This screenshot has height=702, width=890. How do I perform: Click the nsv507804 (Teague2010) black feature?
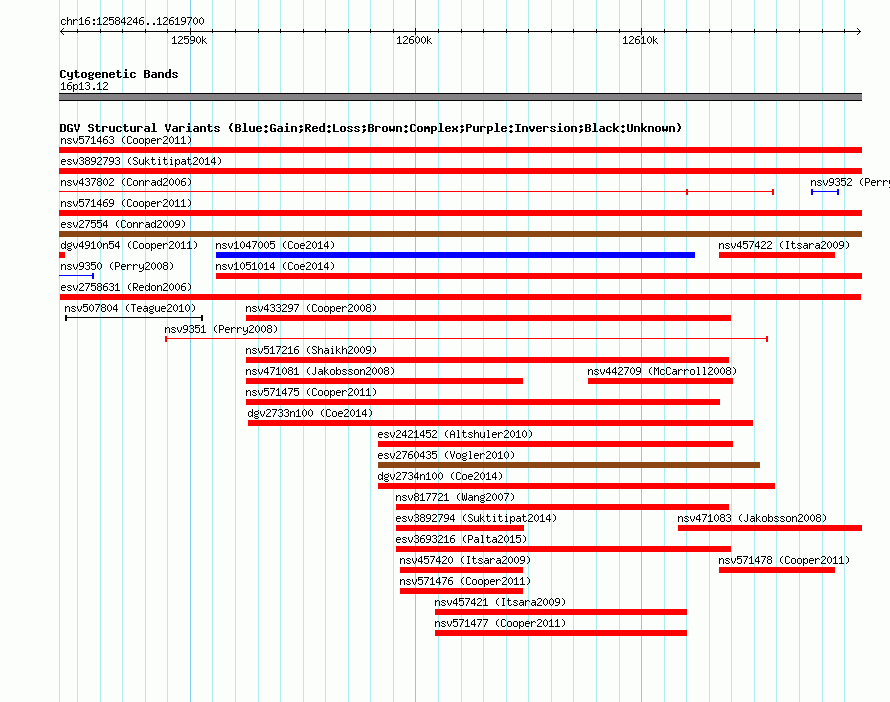[x=134, y=318]
